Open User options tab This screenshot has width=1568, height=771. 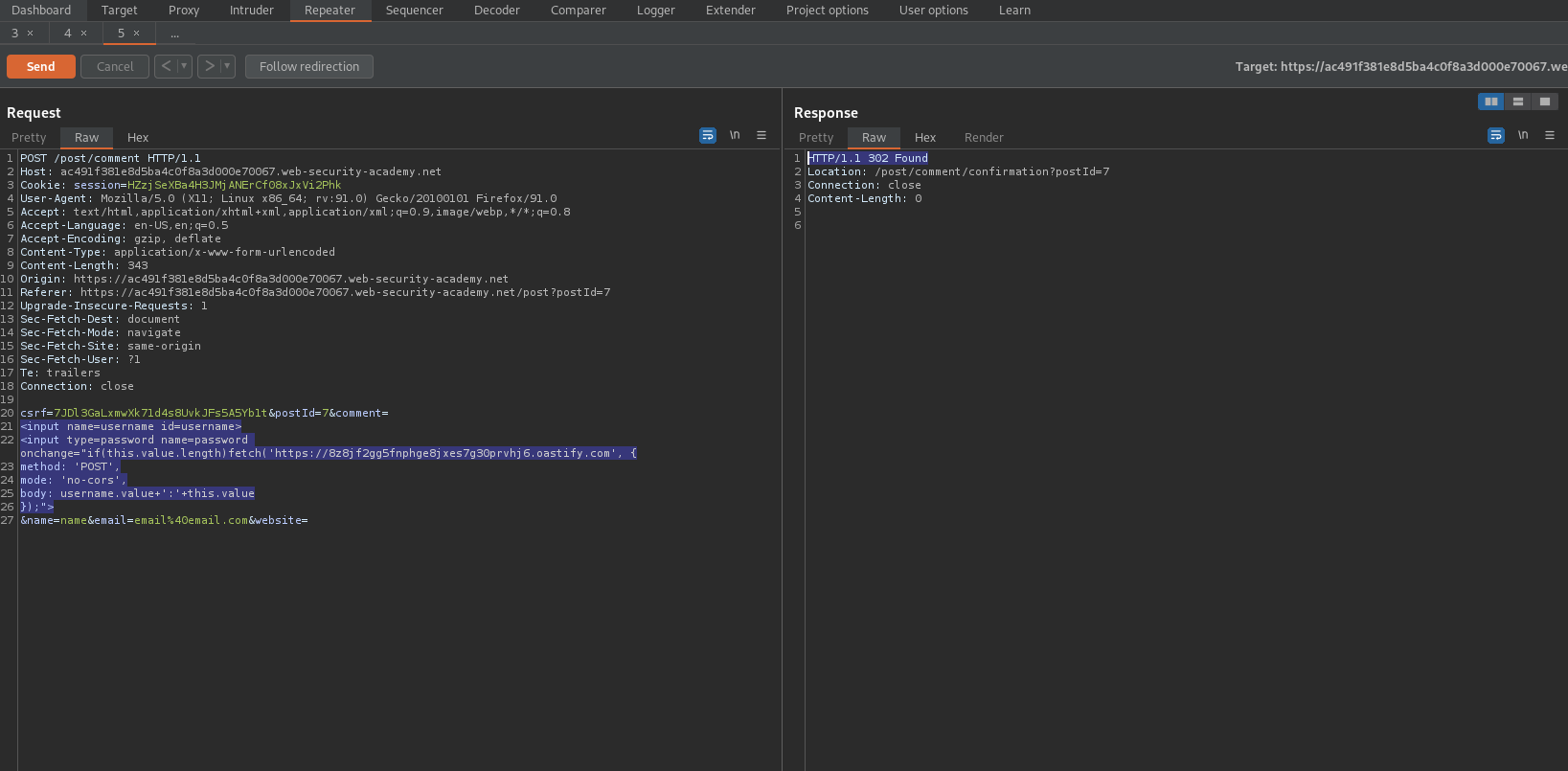pyautogui.click(x=934, y=11)
